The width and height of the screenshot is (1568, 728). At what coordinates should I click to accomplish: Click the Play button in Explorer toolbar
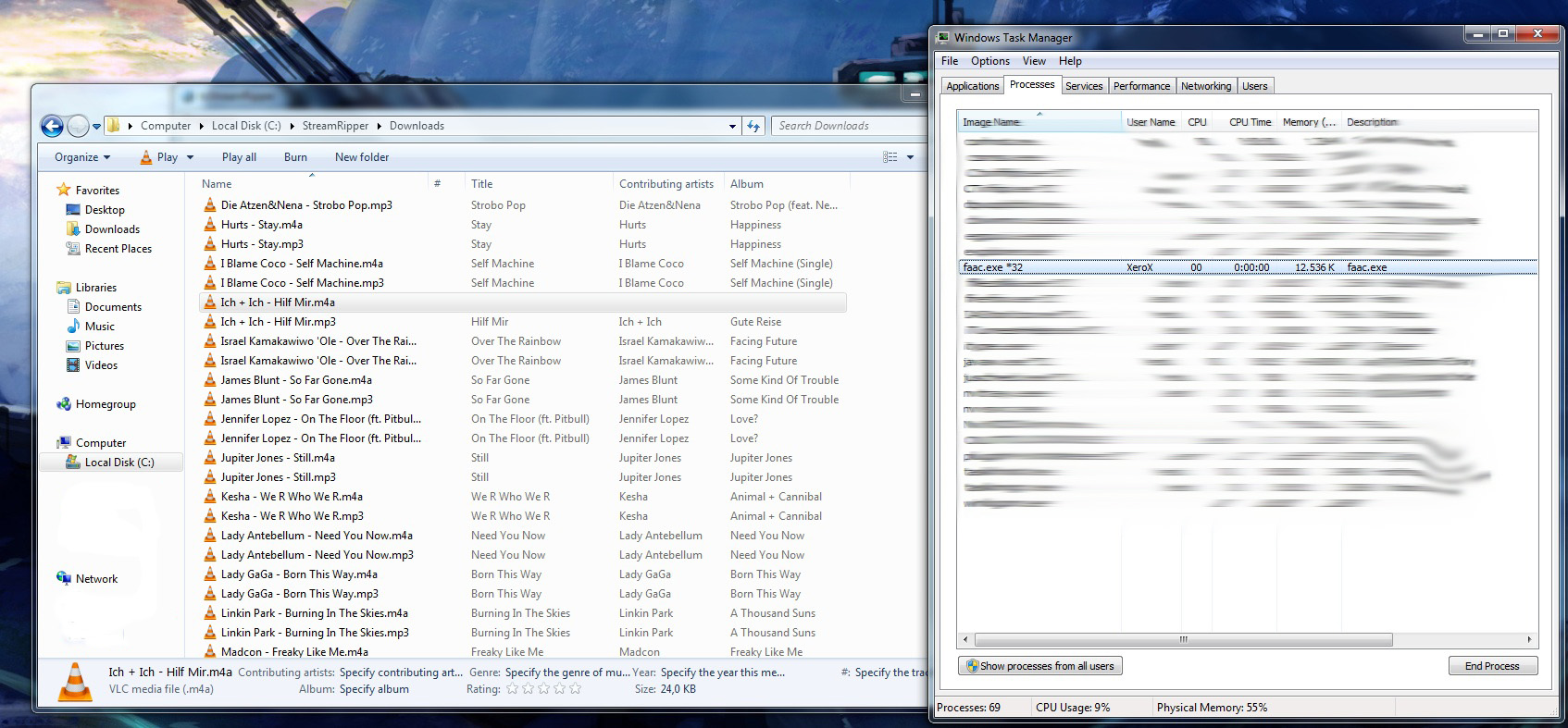pos(158,157)
